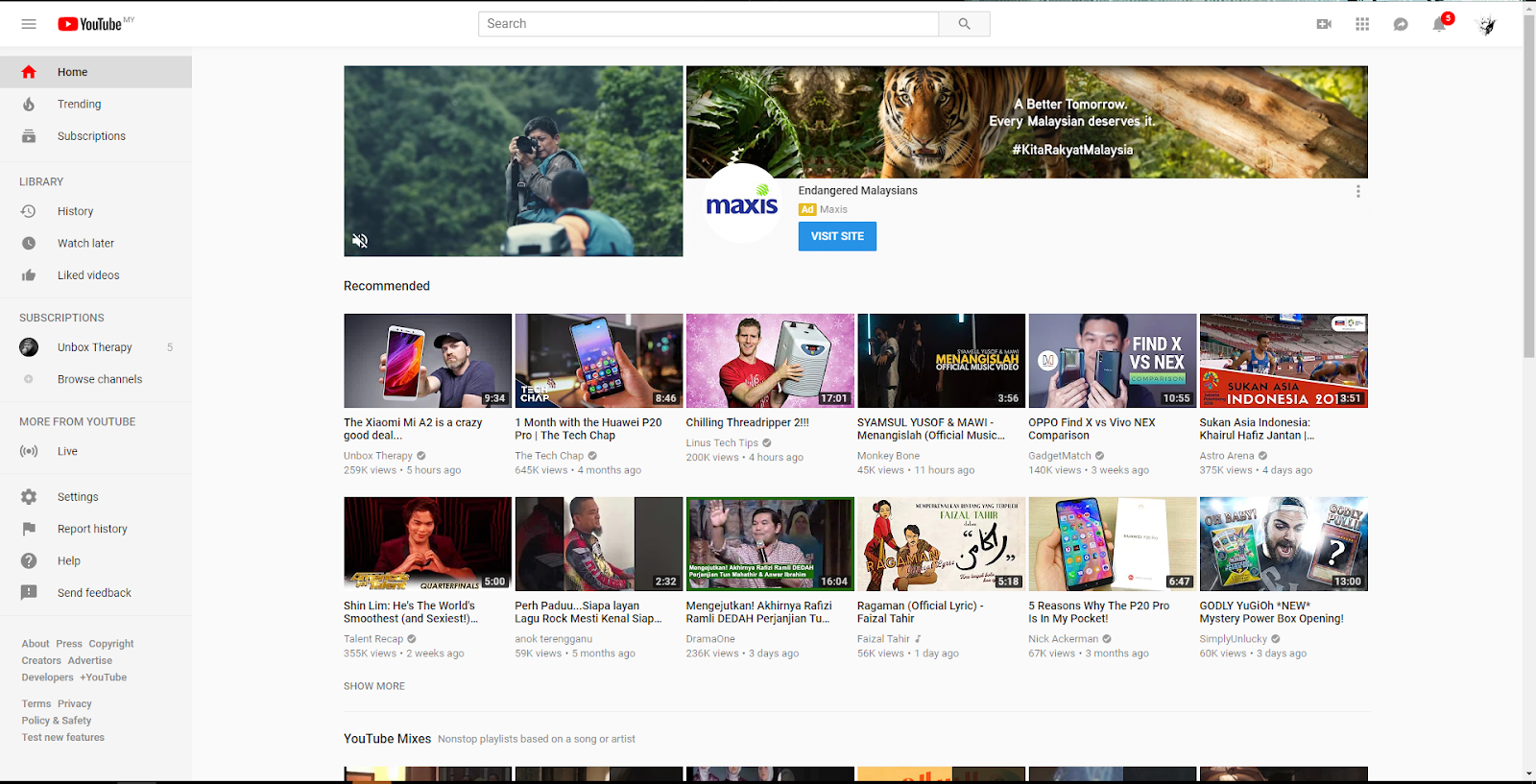Click the History clock icon
Image resolution: width=1536 pixels, height=784 pixels.
click(29, 211)
